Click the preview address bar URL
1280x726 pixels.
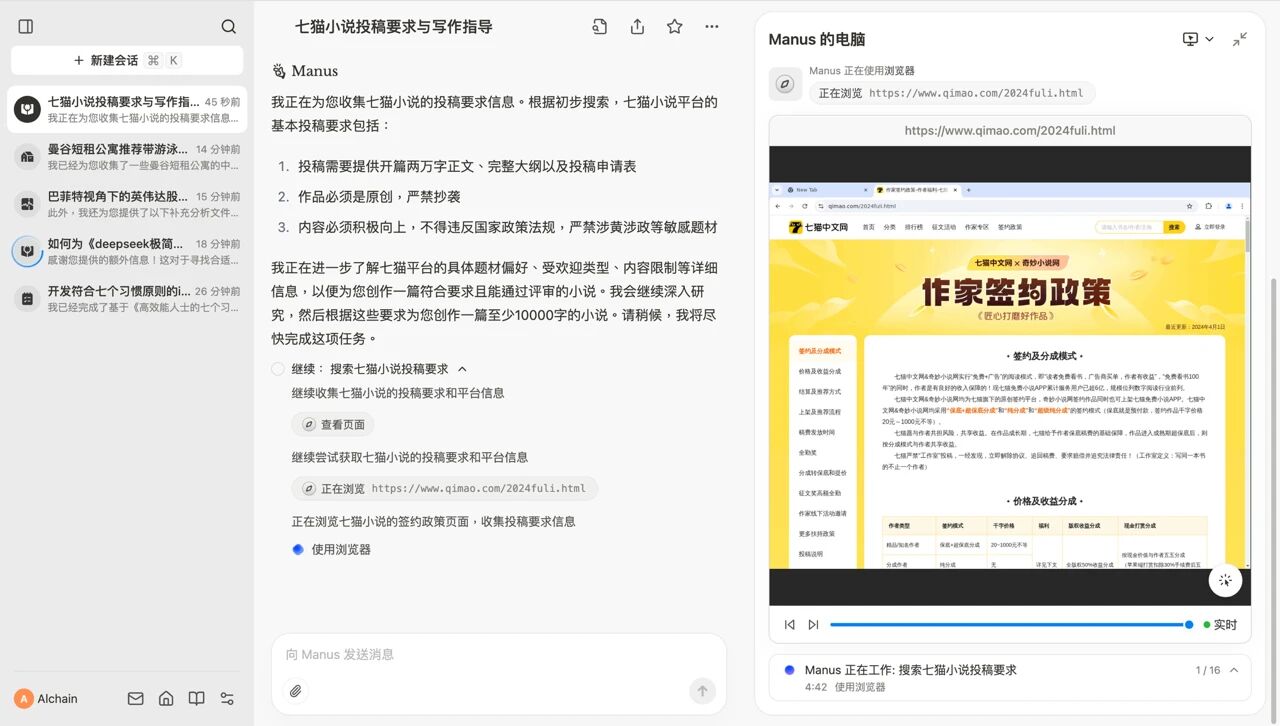pyautogui.click(x=1010, y=131)
